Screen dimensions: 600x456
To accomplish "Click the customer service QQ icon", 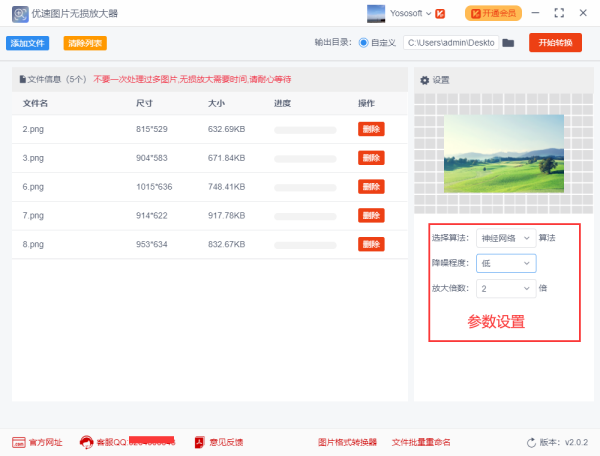I will pyautogui.click(x=87, y=442).
